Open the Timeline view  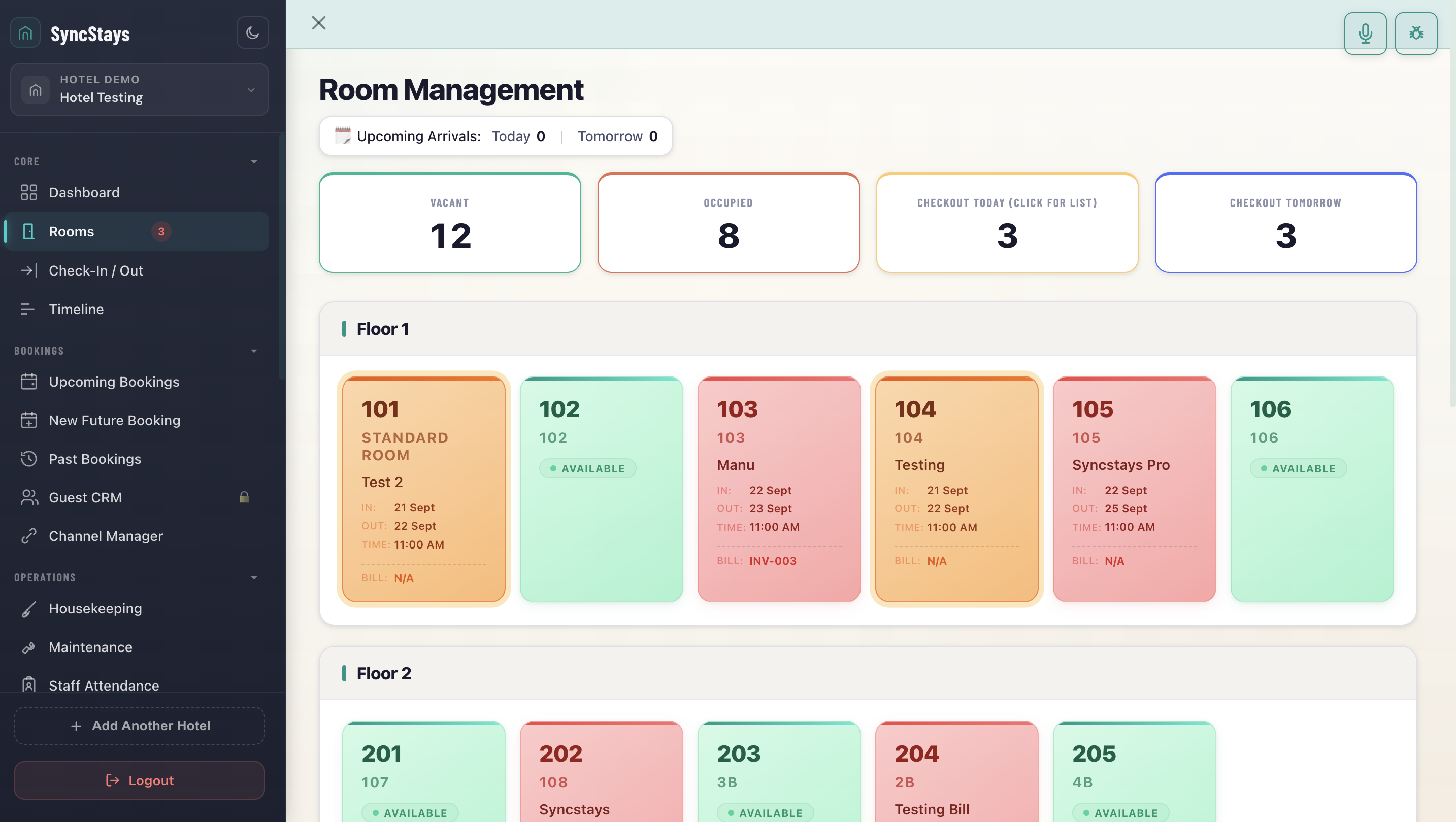(136, 309)
